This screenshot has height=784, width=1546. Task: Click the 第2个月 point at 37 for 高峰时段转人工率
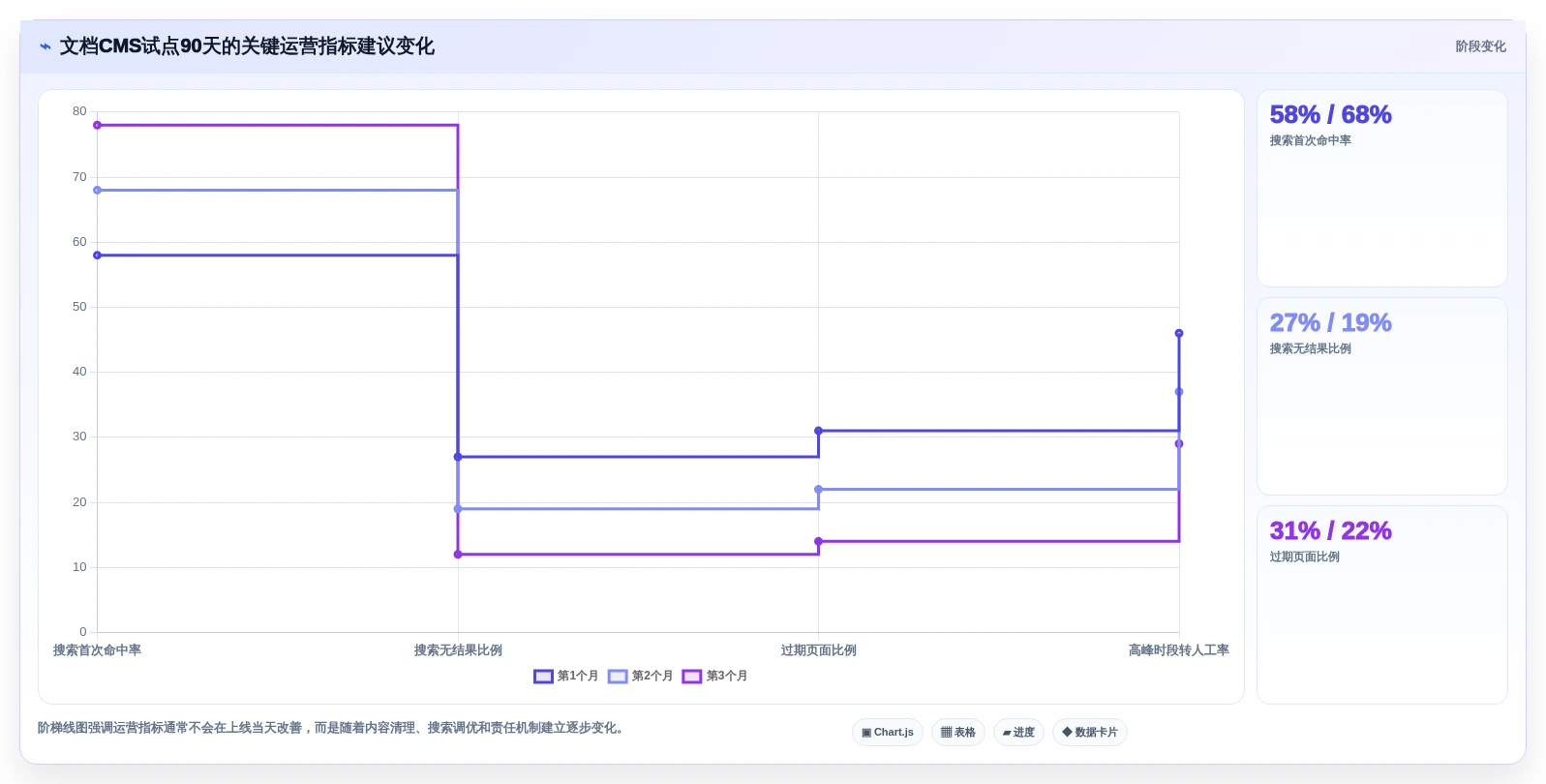coord(1179,392)
